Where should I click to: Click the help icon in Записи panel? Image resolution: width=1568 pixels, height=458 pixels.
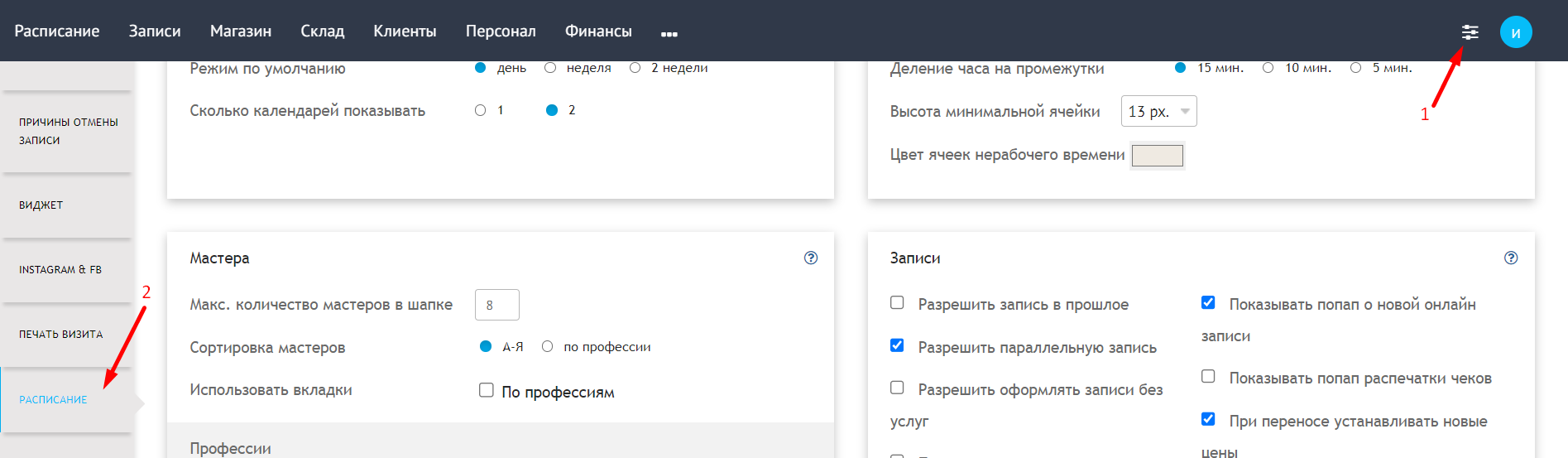click(x=1511, y=258)
